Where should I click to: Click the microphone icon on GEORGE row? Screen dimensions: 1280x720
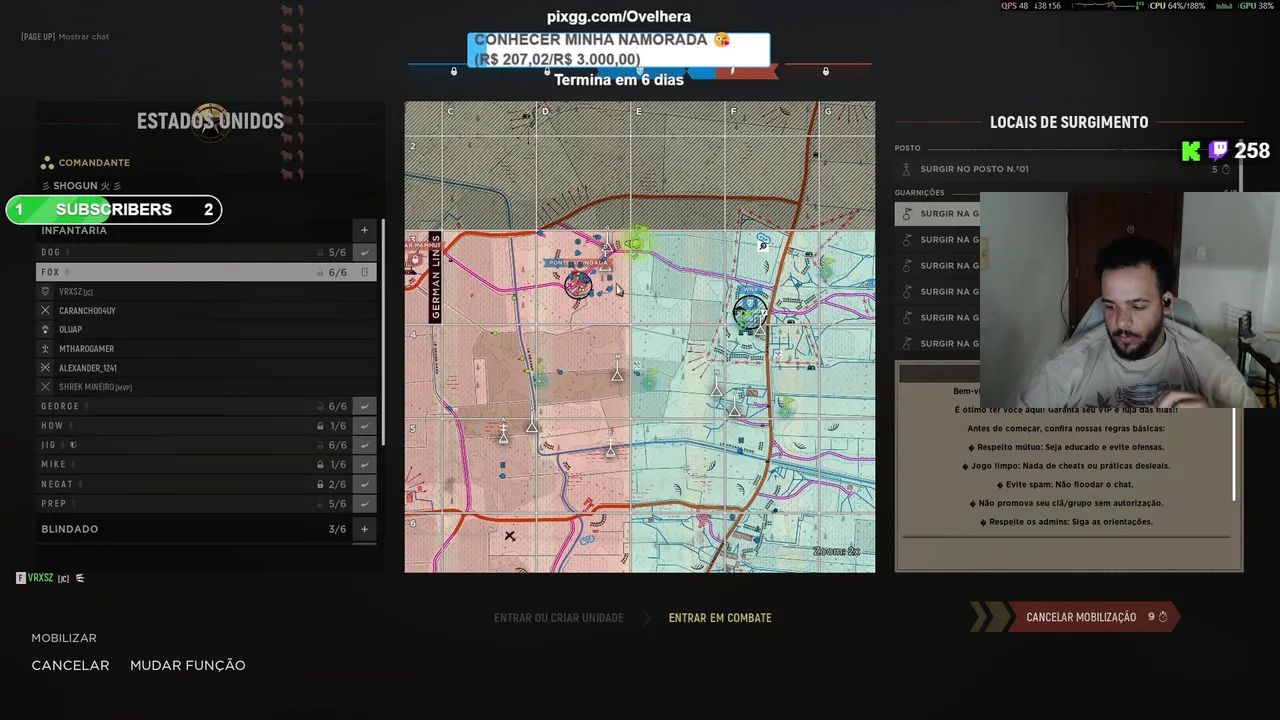(86, 407)
